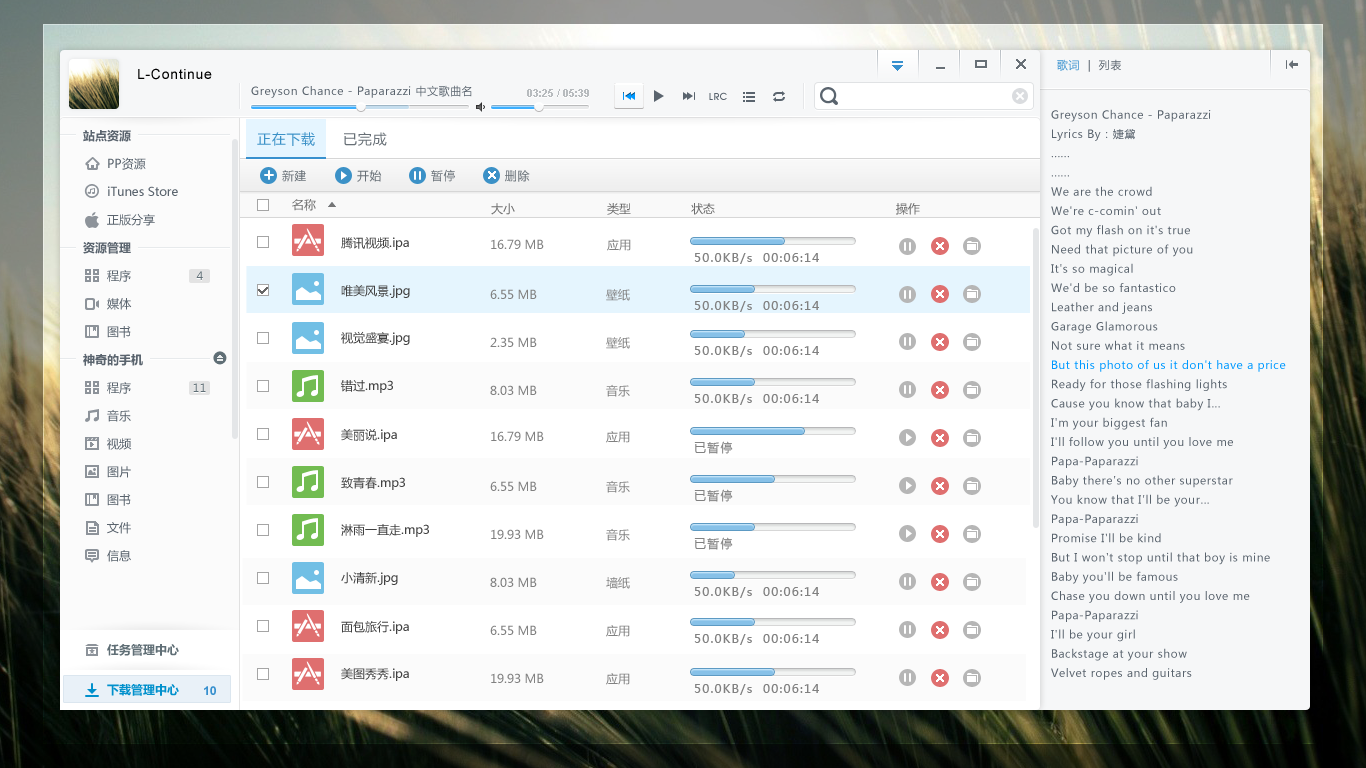Open folder for 面包旅行.ipa
Image resolution: width=1366 pixels, height=768 pixels.
pyautogui.click(x=972, y=630)
